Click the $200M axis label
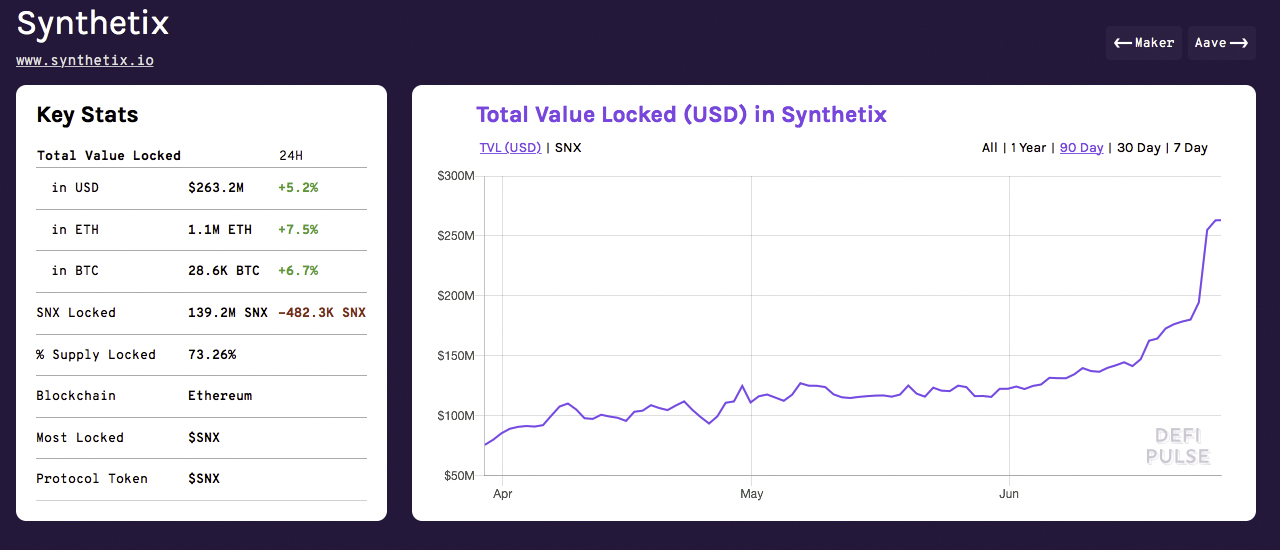The width and height of the screenshot is (1280, 550). click(456, 296)
